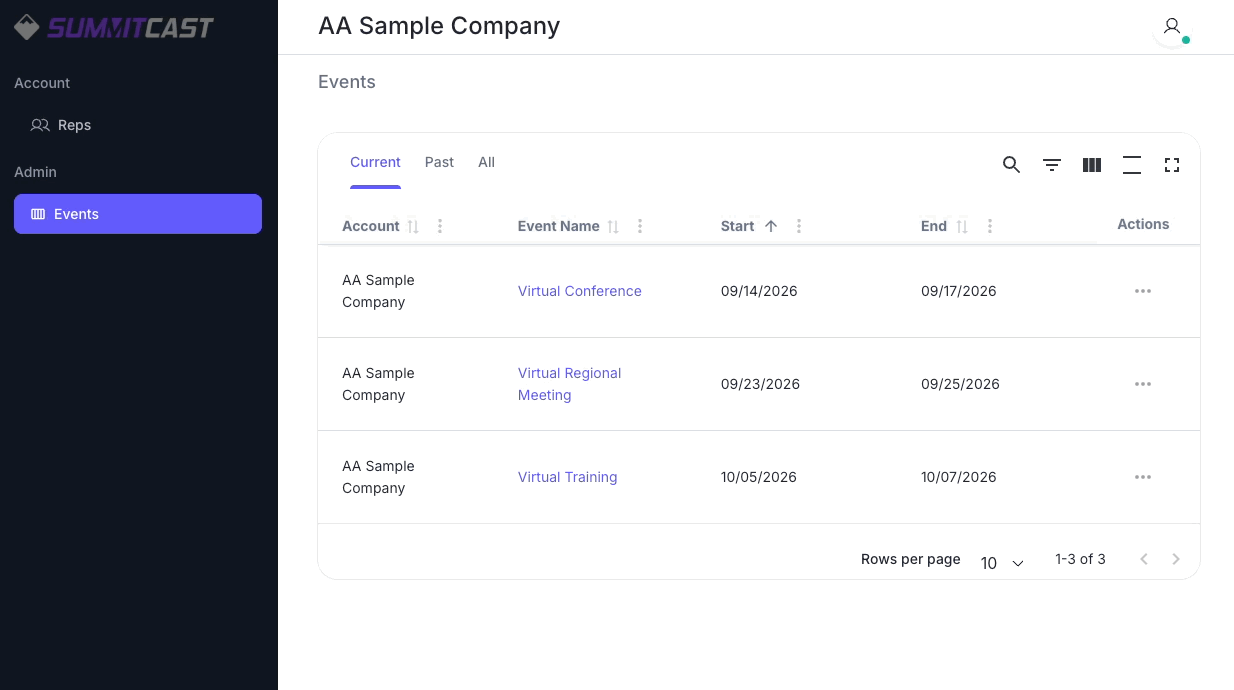1234x690 pixels.
Task: Go to the next page arrow
Action: pos(1176,559)
